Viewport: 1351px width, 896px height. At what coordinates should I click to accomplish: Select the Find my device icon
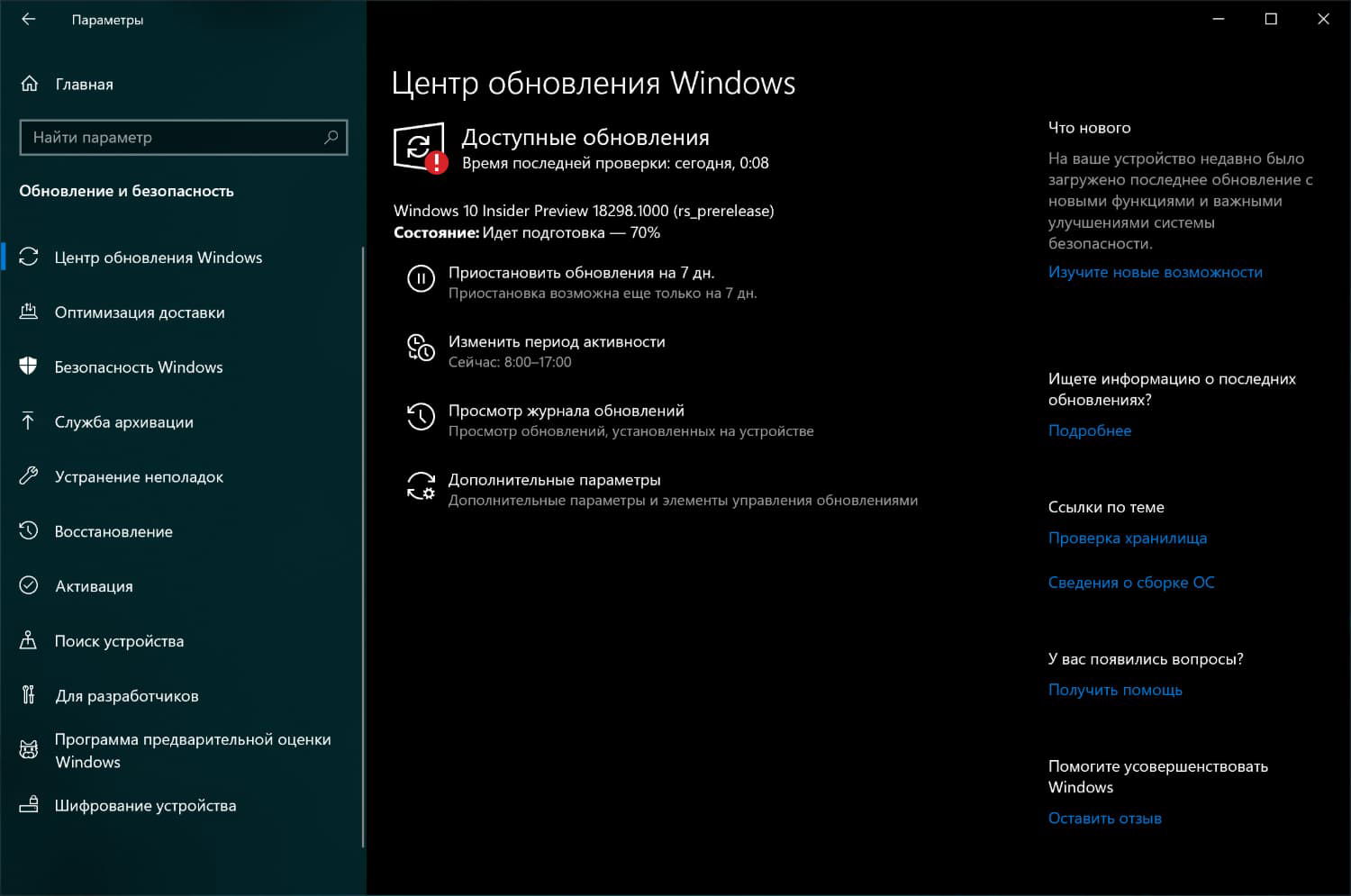pos(29,640)
